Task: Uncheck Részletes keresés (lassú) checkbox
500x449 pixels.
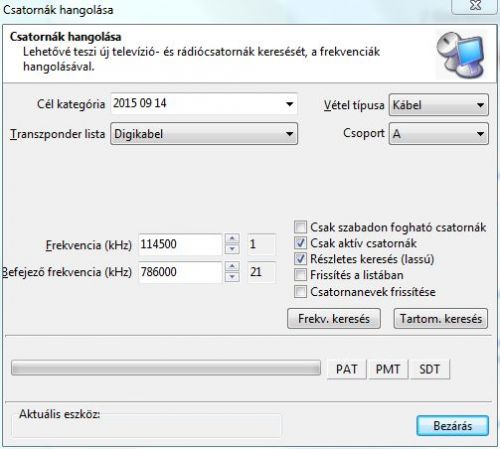Action: [300, 259]
